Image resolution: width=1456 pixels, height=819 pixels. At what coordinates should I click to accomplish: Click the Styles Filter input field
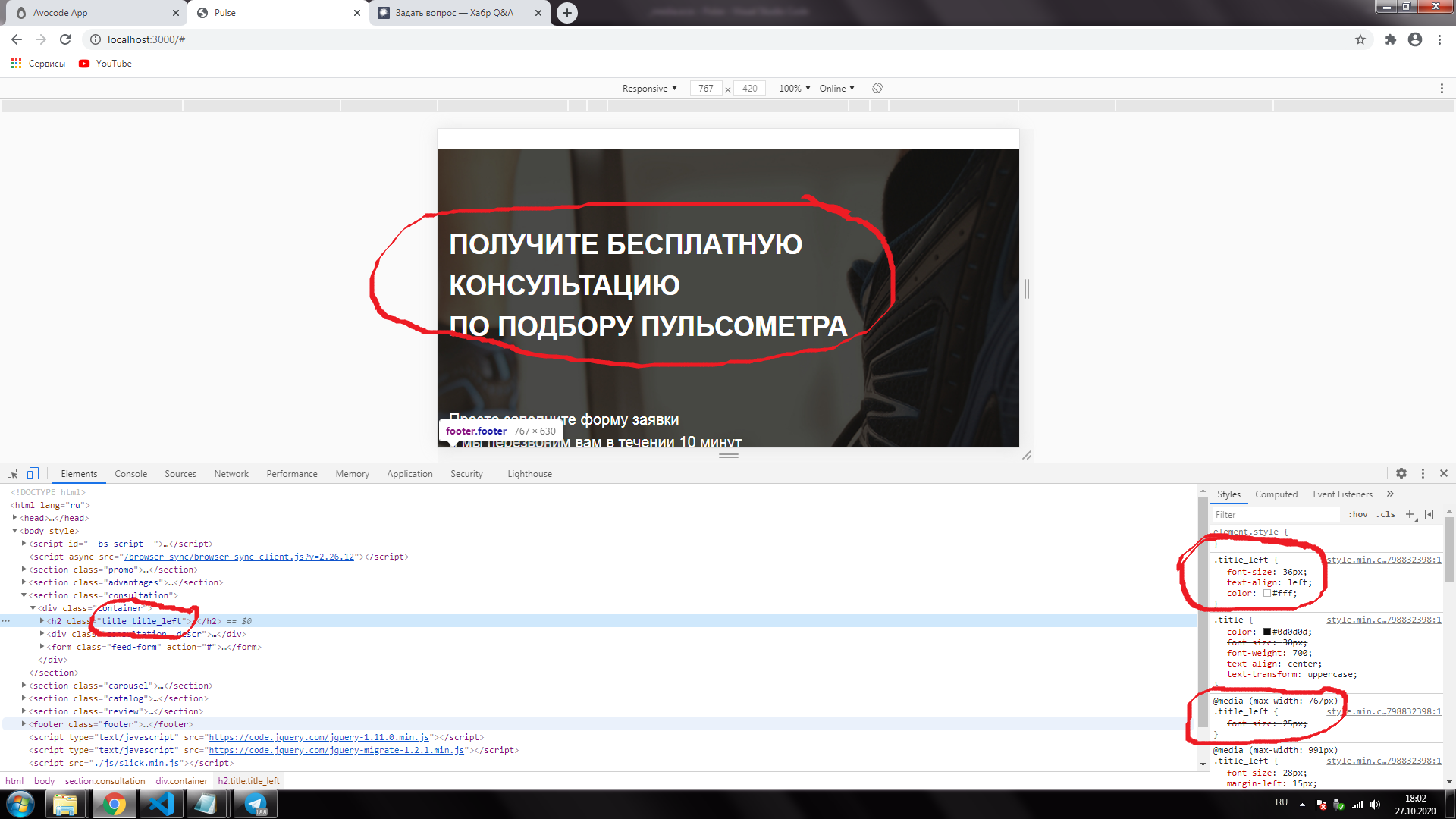(1276, 514)
